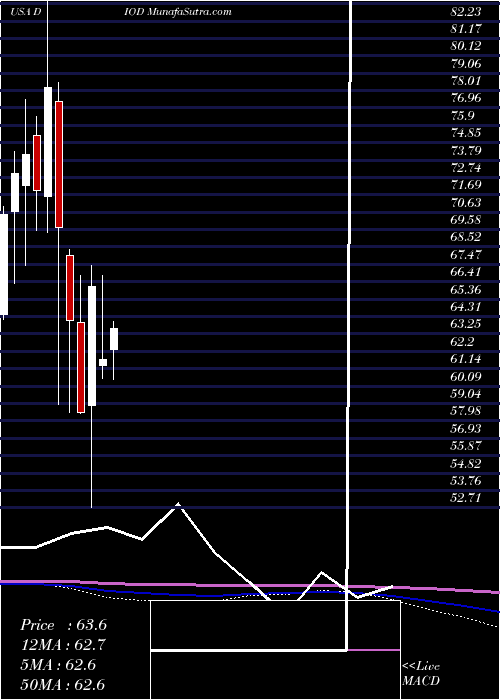This screenshot has height=700, width=500.
Task: Click the 81.17 price axis label
Action: point(465,29)
